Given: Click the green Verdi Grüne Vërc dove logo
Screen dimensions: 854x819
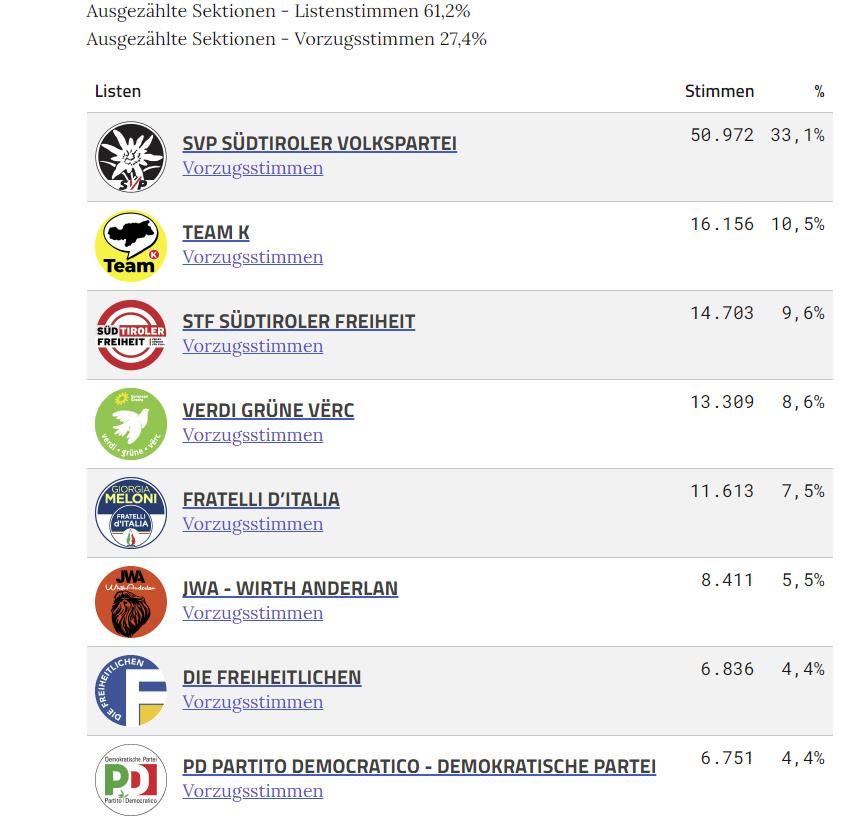Looking at the screenshot, I should tap(131, 424).
